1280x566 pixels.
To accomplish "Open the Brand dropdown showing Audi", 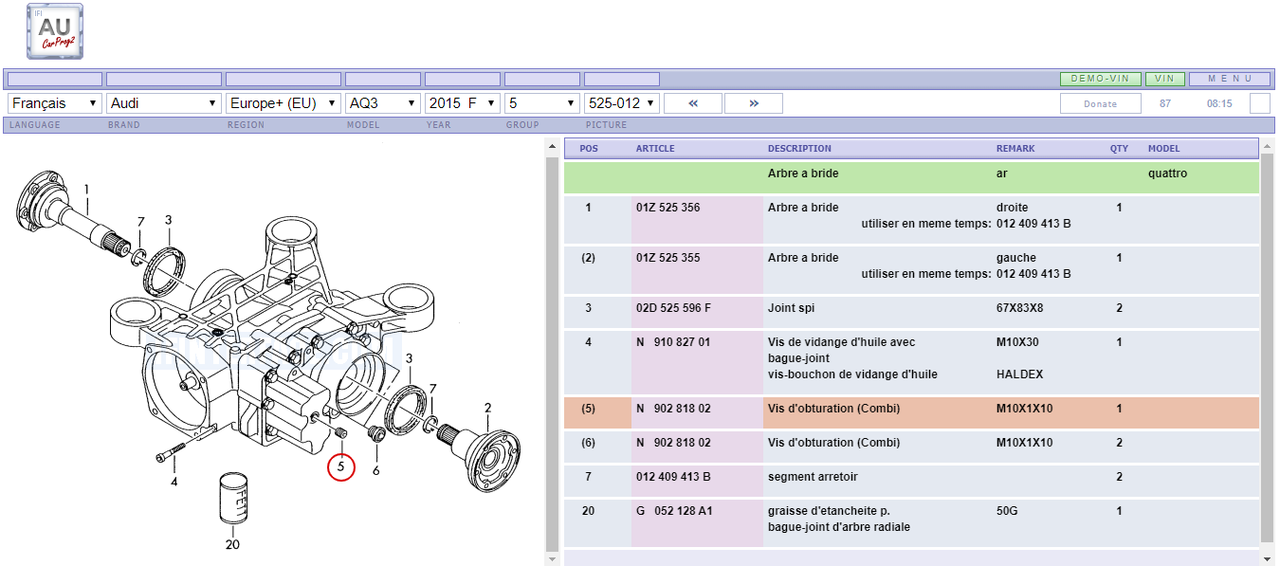I will (x=164, y=103).
